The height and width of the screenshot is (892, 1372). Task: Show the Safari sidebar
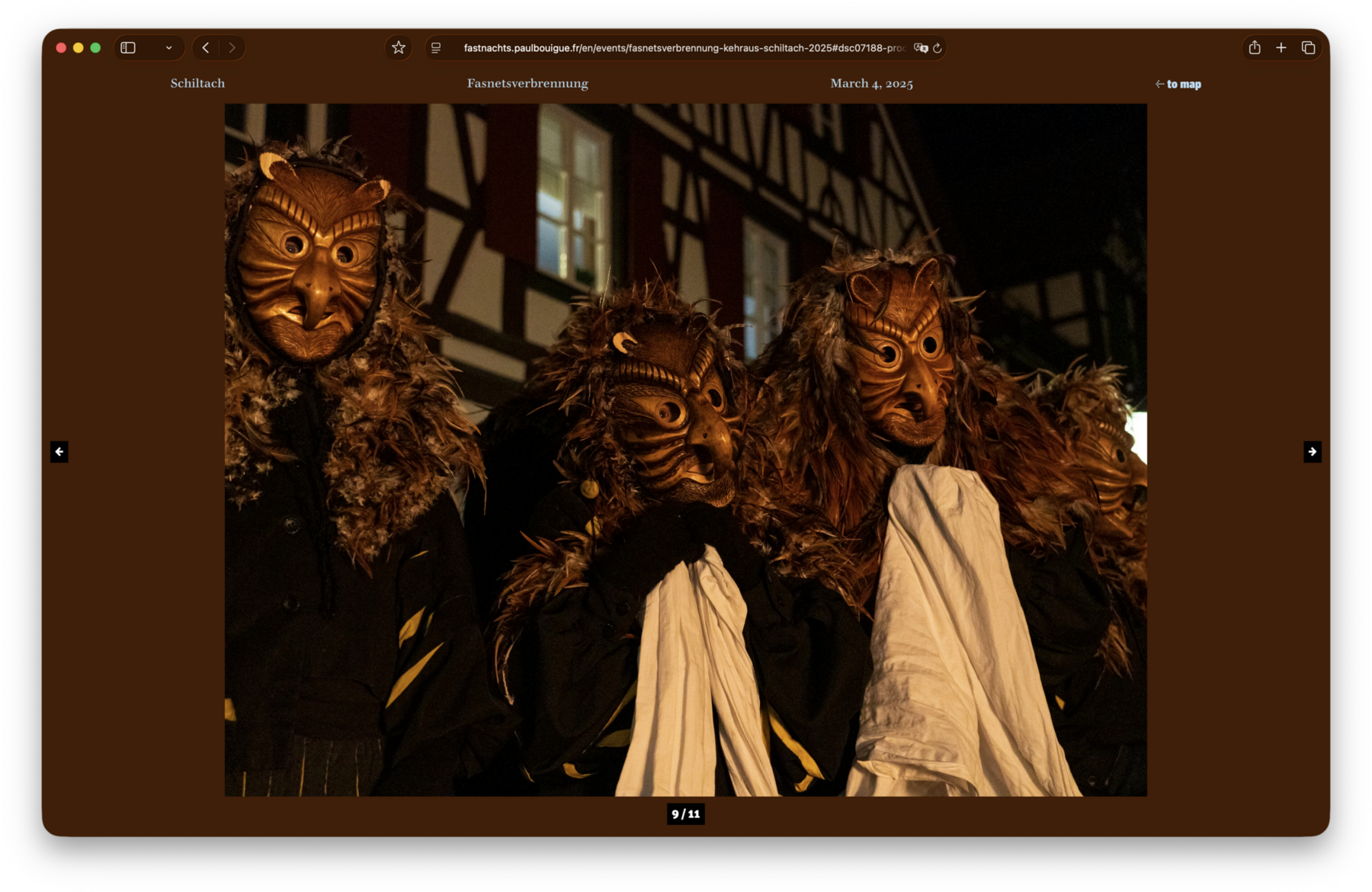[128, 48]
